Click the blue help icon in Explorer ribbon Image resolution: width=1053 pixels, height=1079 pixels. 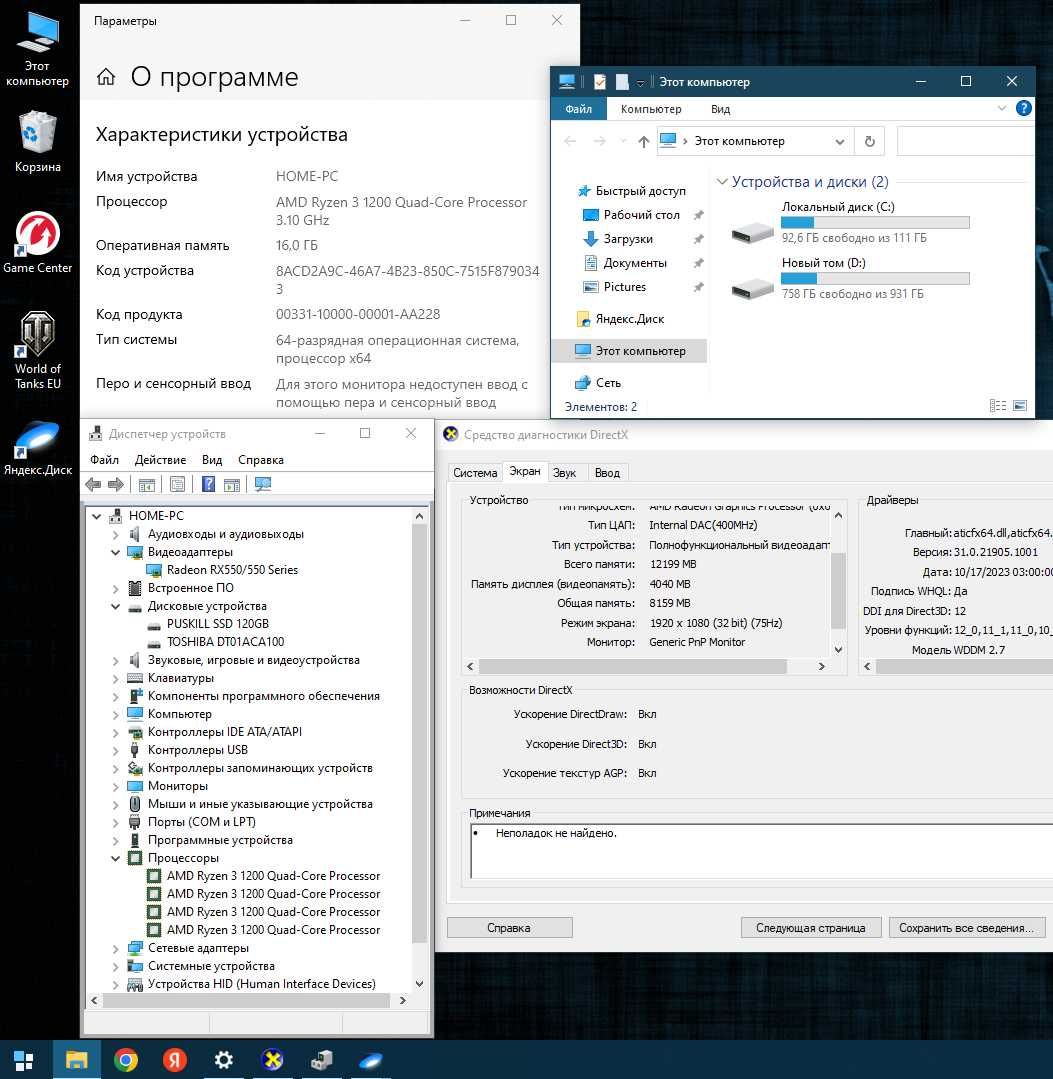pos(1023,108)
